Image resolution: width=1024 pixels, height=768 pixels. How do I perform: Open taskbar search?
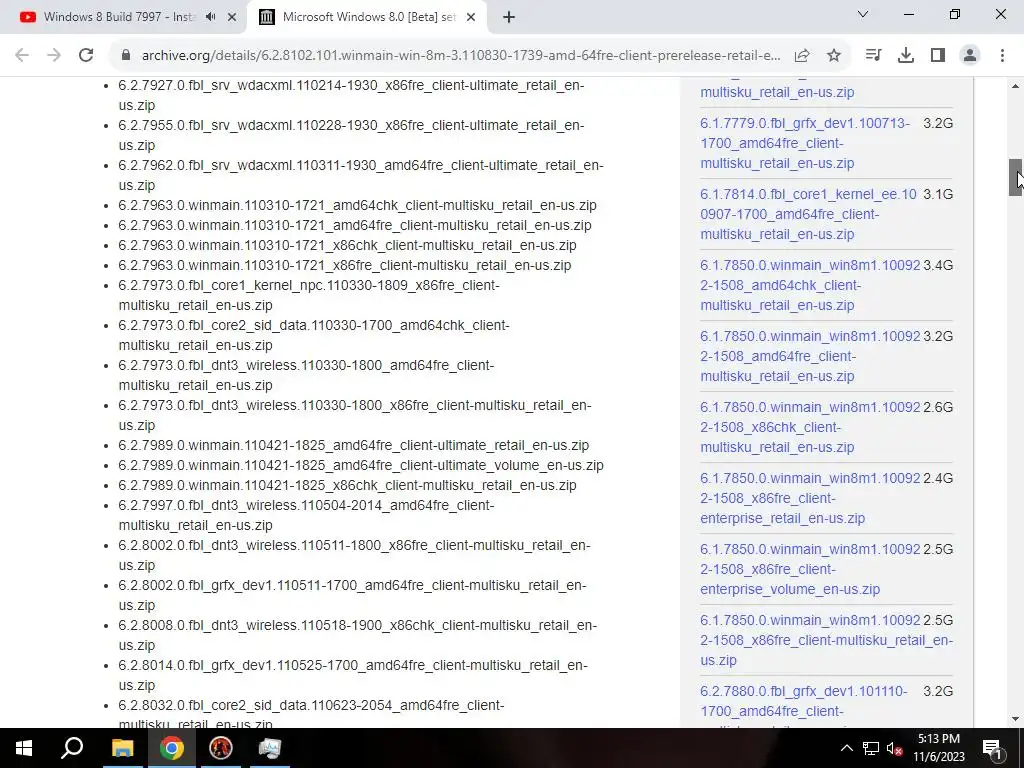tap(72, 748)
